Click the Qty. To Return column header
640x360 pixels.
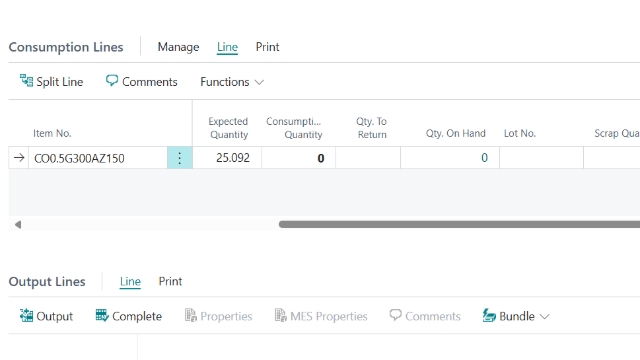click(x=371, y=128)
